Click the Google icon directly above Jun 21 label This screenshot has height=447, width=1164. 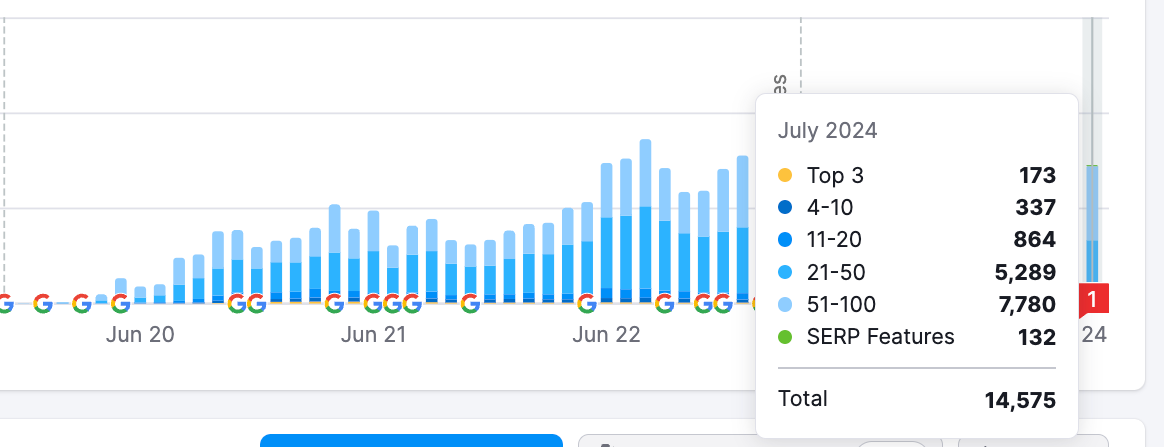(373, 303)
